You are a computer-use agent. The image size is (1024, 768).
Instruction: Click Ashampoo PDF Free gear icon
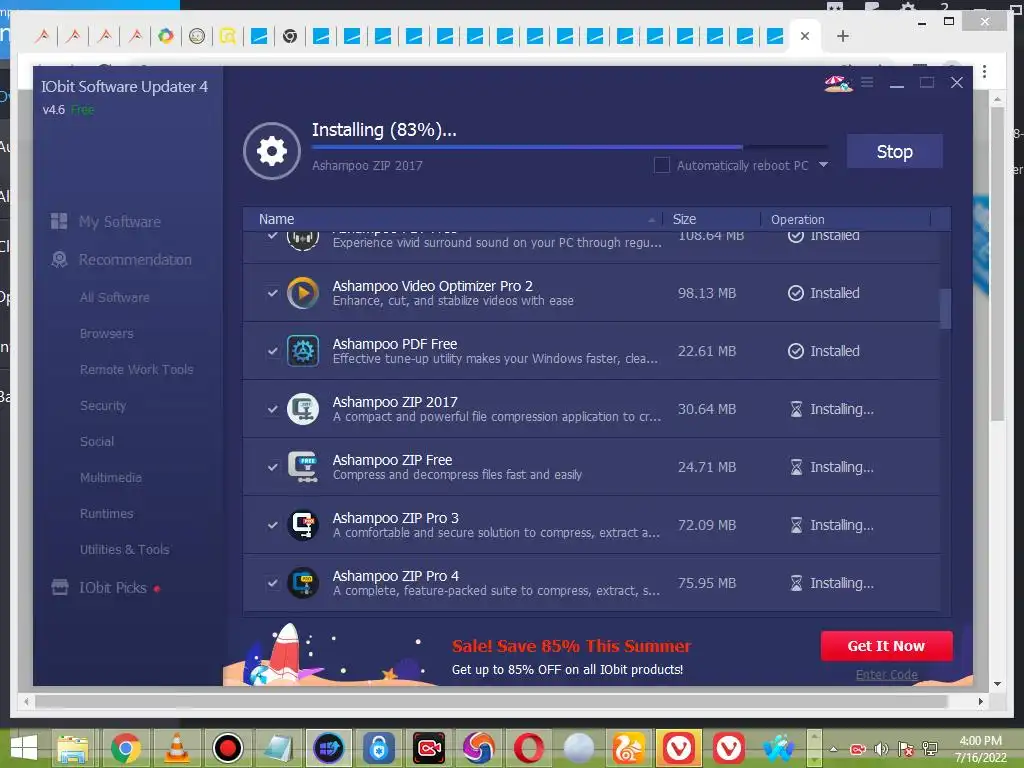303,351
